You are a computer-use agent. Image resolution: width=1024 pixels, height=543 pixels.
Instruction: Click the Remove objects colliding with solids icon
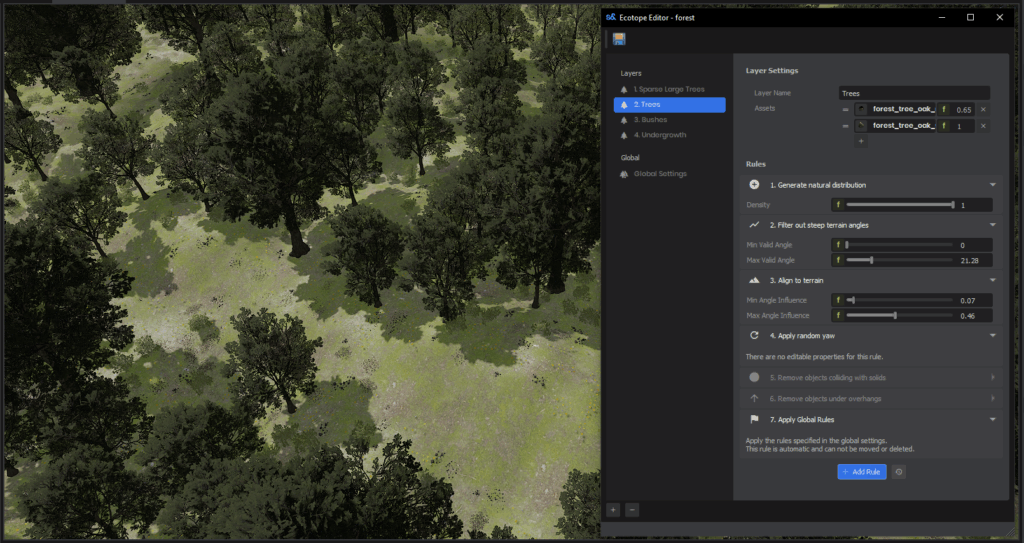click(754, 377)
